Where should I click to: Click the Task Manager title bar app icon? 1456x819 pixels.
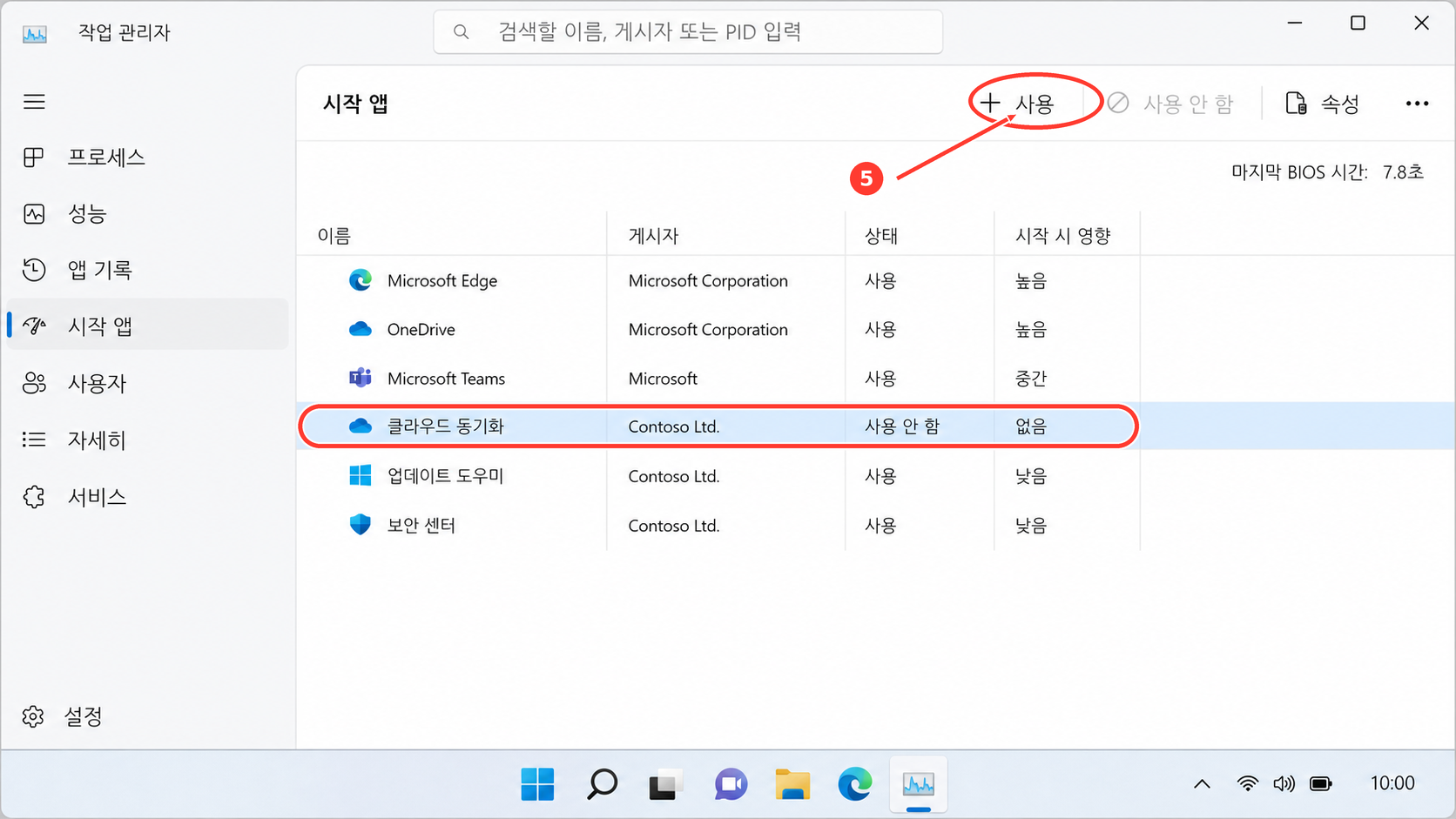coord(35,34)
